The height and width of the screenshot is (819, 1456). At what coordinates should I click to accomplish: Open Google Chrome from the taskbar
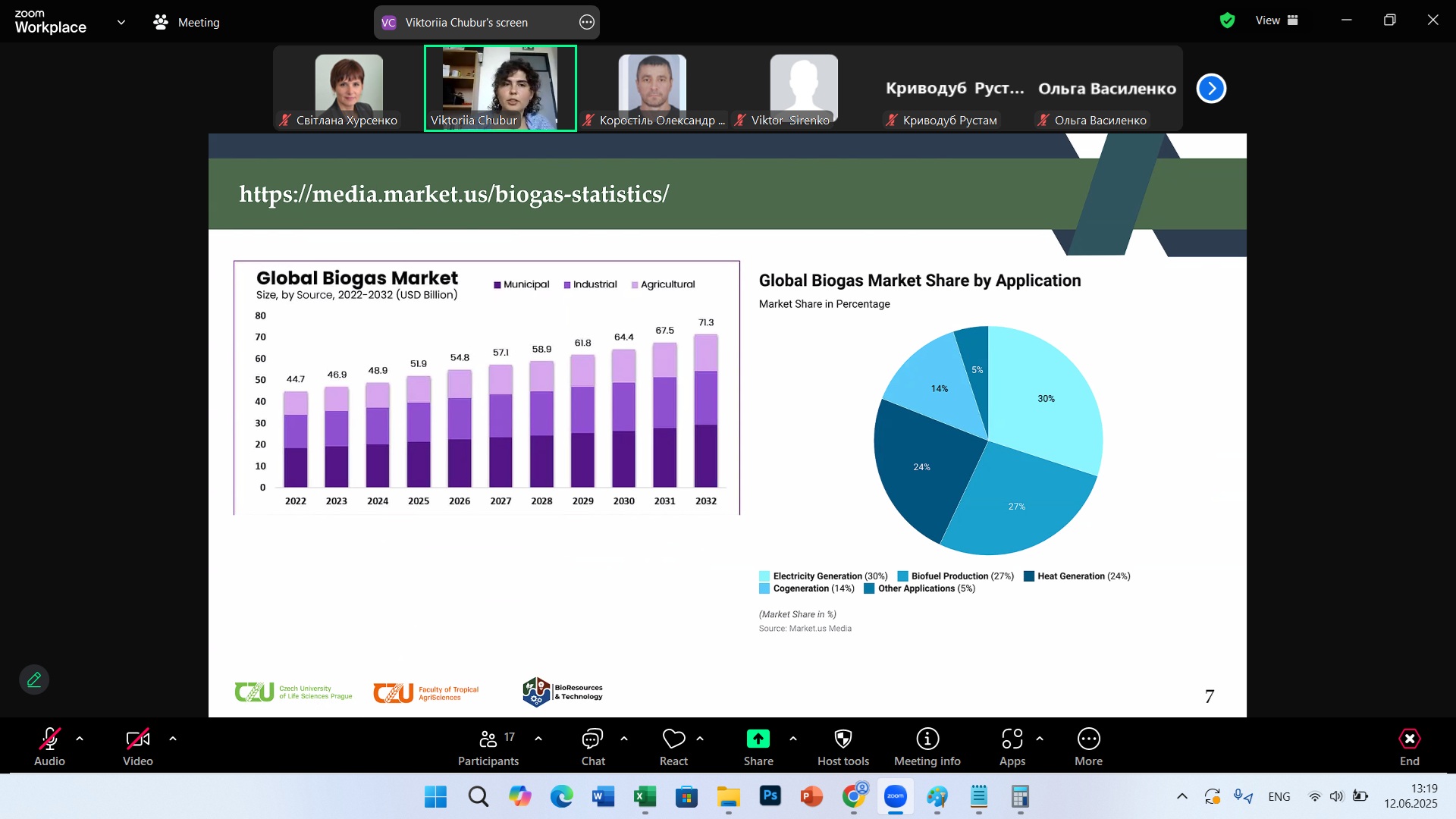854,796
